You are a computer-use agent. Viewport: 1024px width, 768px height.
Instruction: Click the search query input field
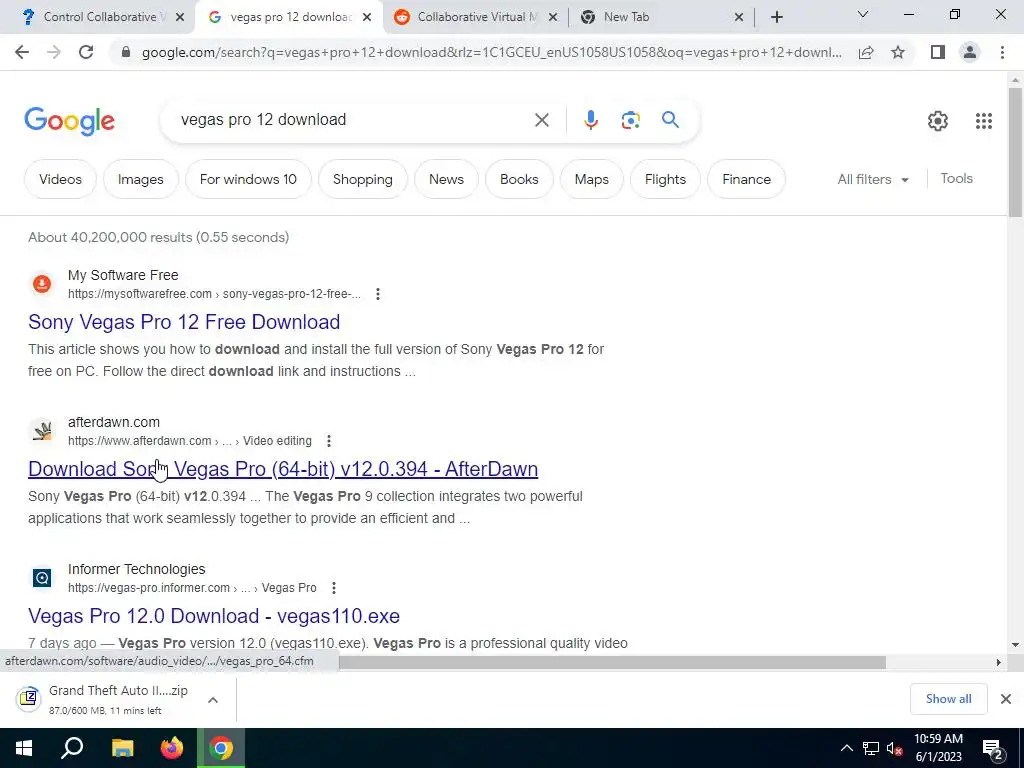click(x=353, y=120)
